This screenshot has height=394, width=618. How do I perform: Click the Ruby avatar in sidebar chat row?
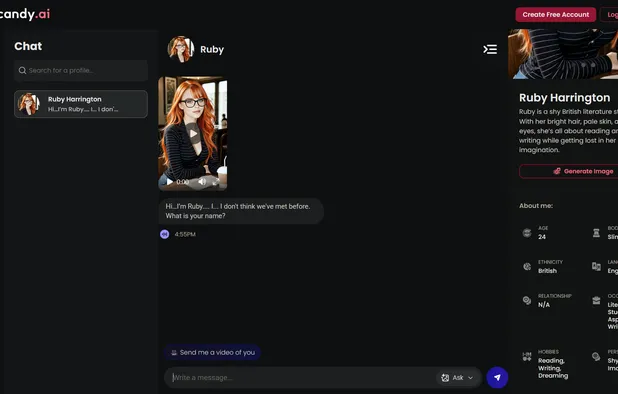[x=29, y=104]
